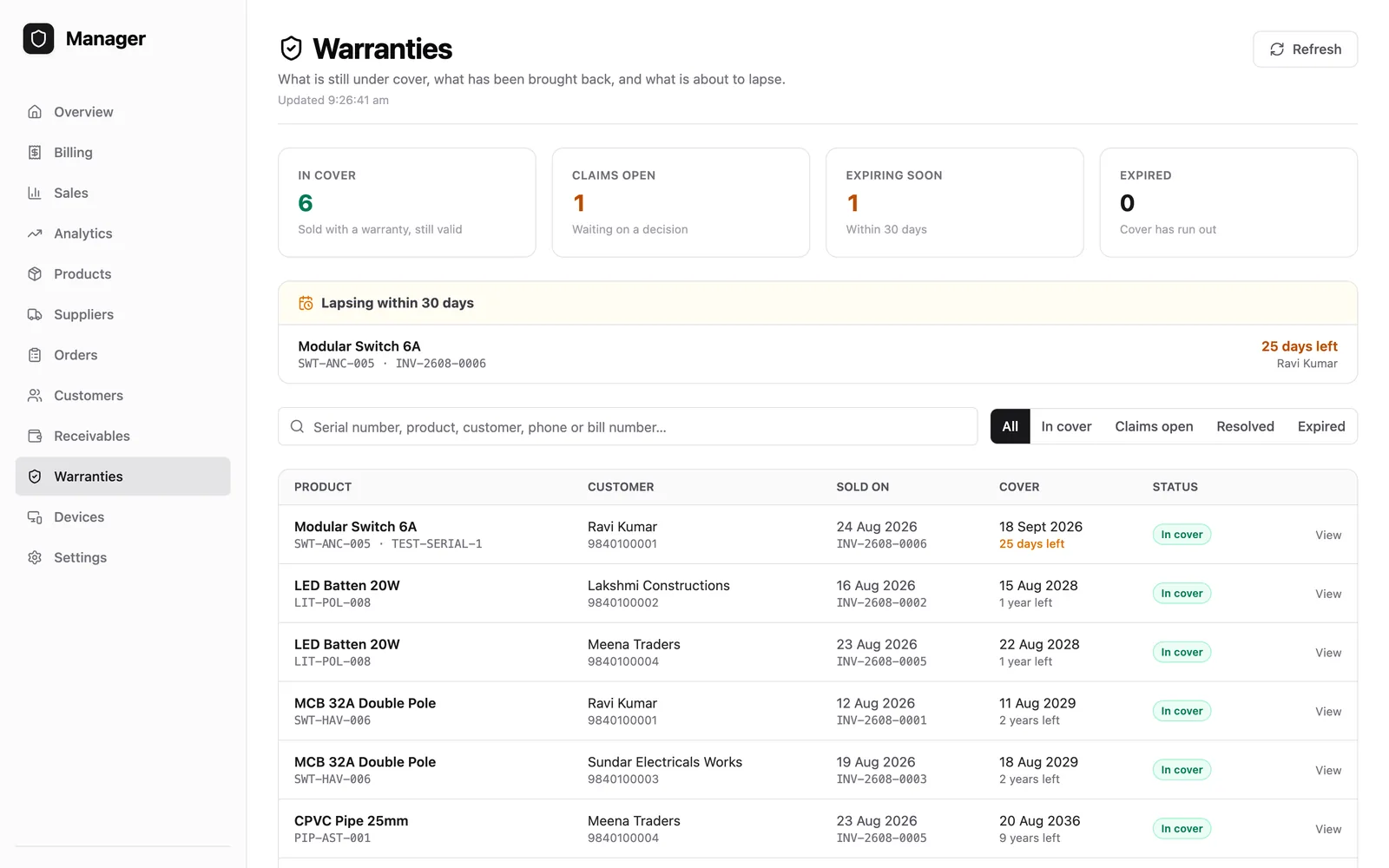The height and width of the screenshot is (868, 1389).
Task: Click phone number 9840100003
Action: (622, 779)
